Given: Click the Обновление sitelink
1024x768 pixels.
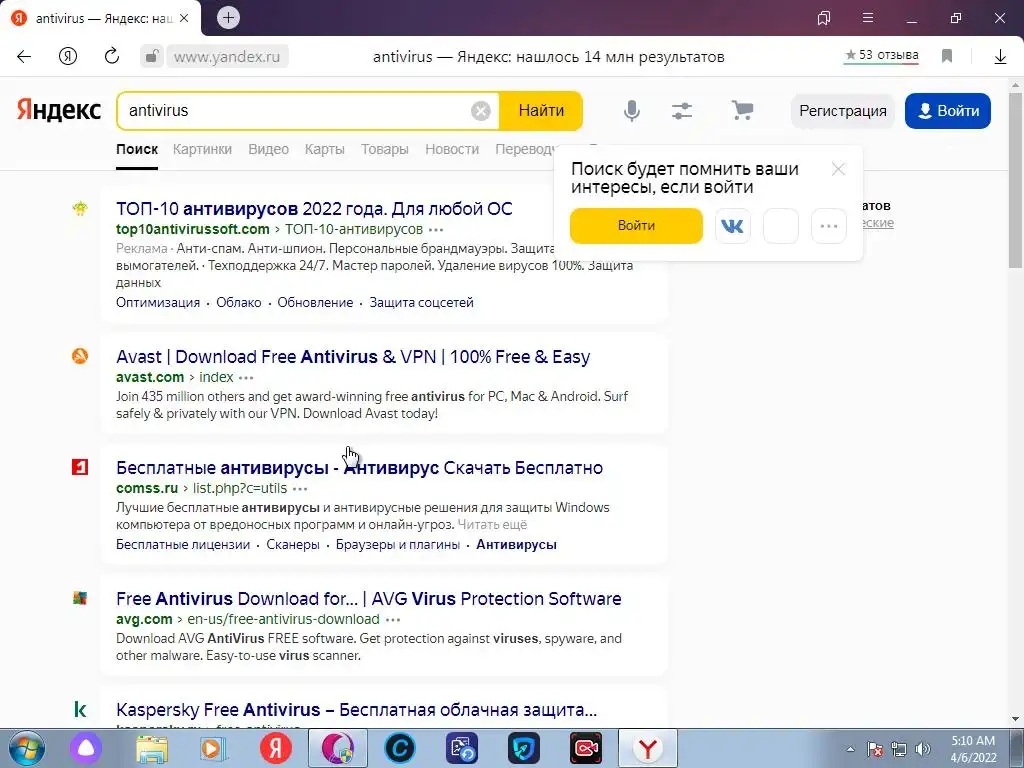Looking at the screenshot, I should (x=315, y=302).
